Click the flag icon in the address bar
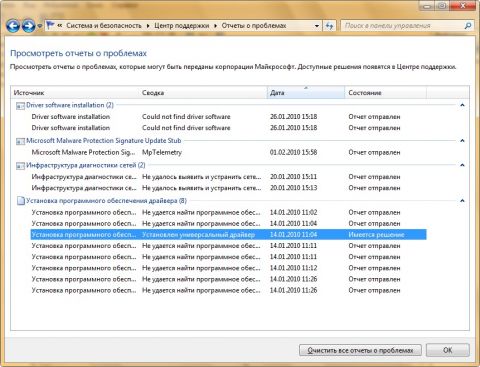This screenshot has width=480, height=367. tap(50, 25)
